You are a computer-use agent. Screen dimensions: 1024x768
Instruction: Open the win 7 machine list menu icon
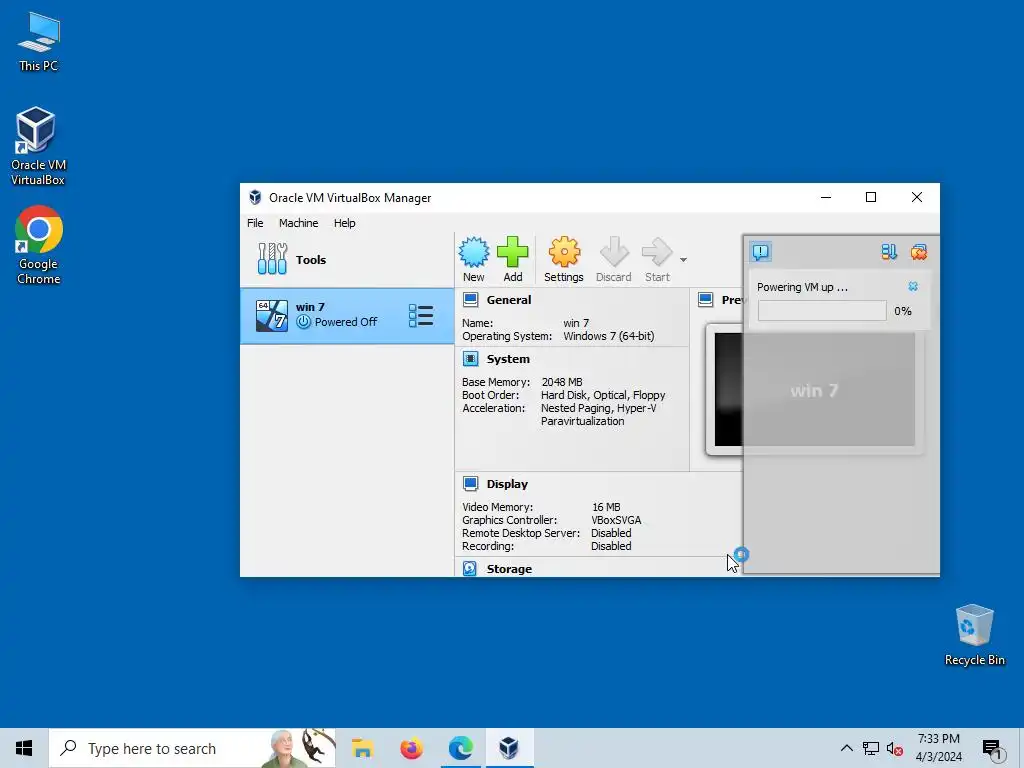click(421, 315)
